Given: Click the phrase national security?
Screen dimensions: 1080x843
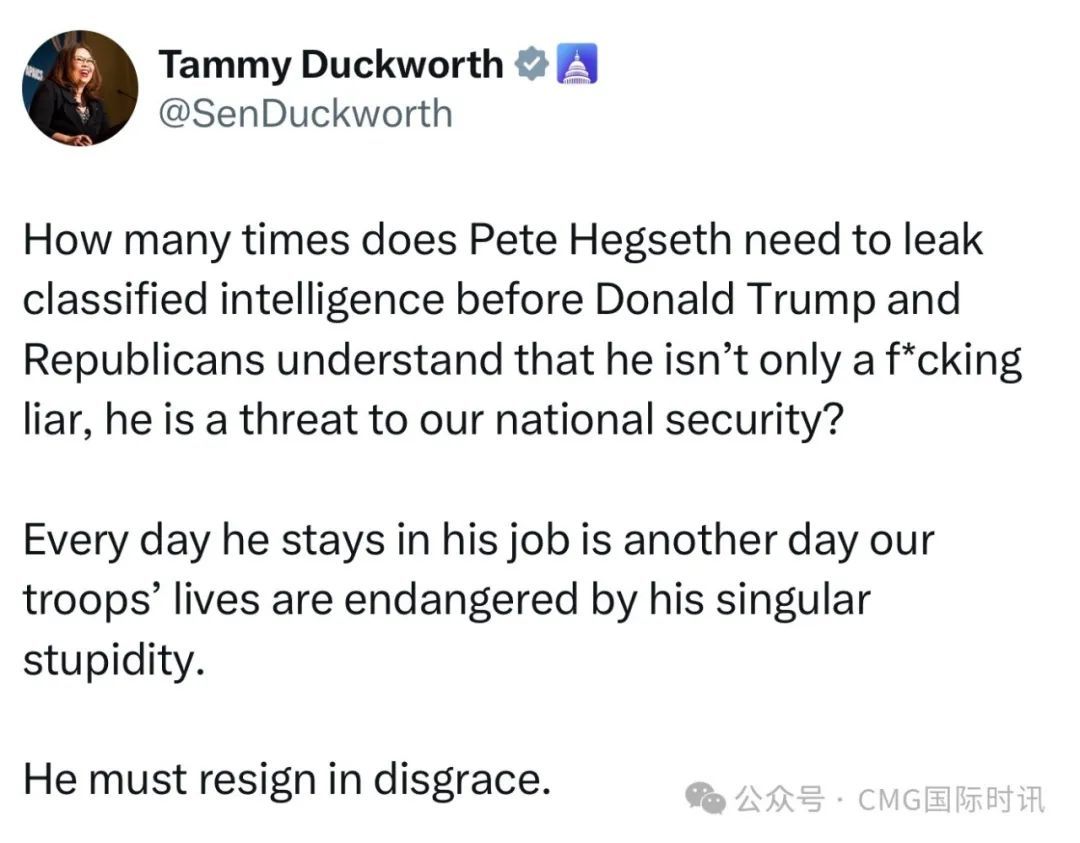Looking at the screenshot, I should [669, 420].
